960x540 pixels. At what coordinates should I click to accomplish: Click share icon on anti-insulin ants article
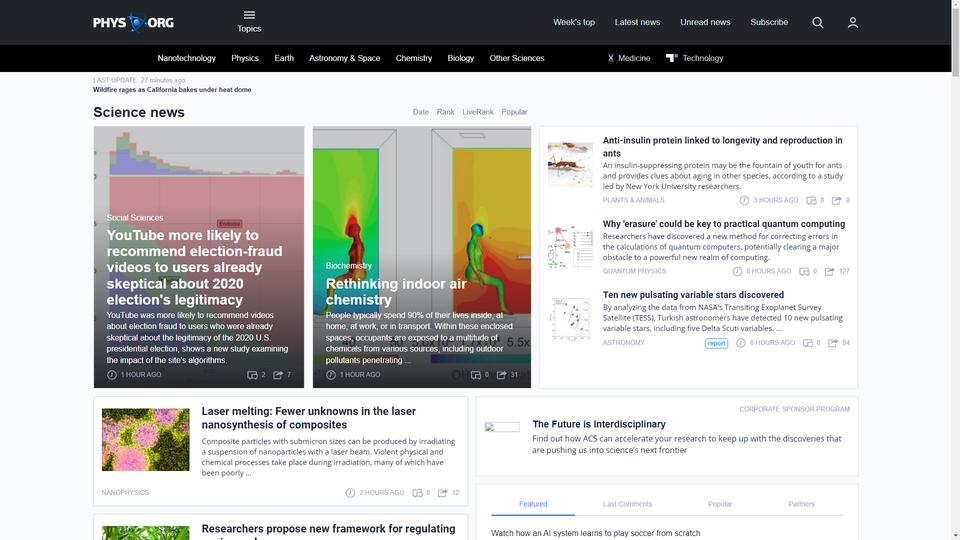836,200
